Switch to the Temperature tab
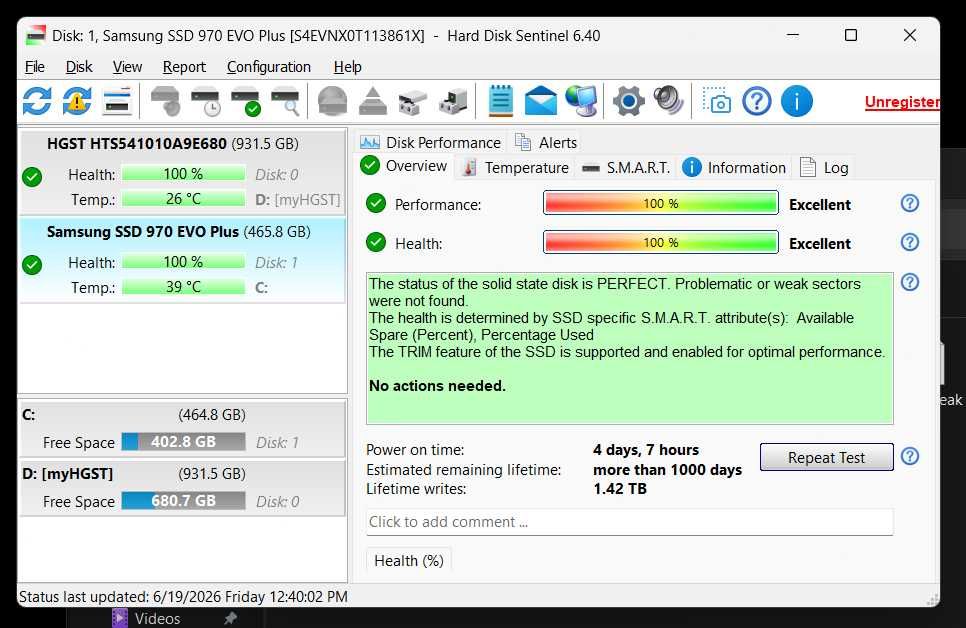 point(516,168)
